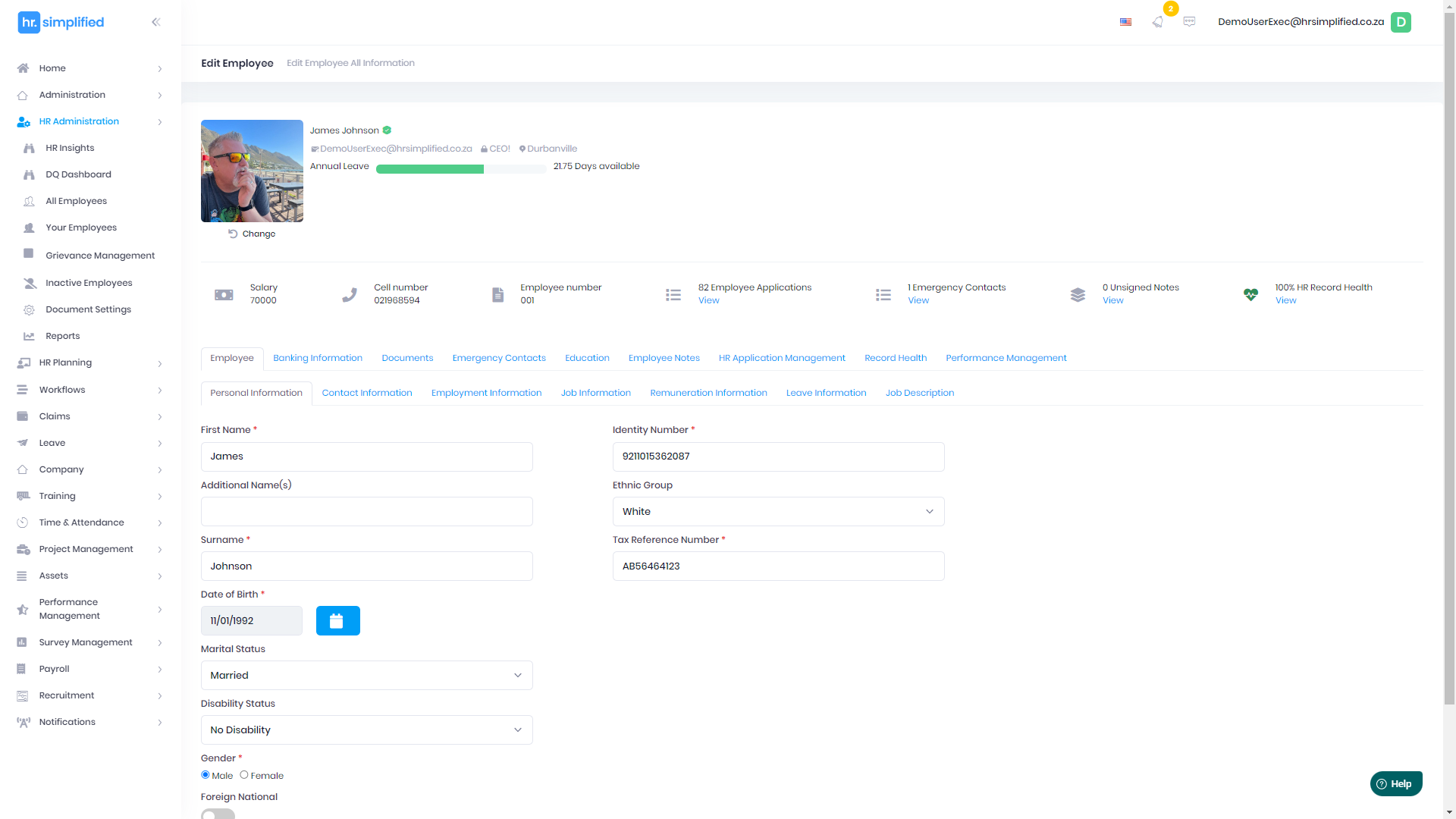Image resolution: width=1456 pixels, height=819 pixels.
Task: Switch to the Banking Information tab
Action: point(318,358)
